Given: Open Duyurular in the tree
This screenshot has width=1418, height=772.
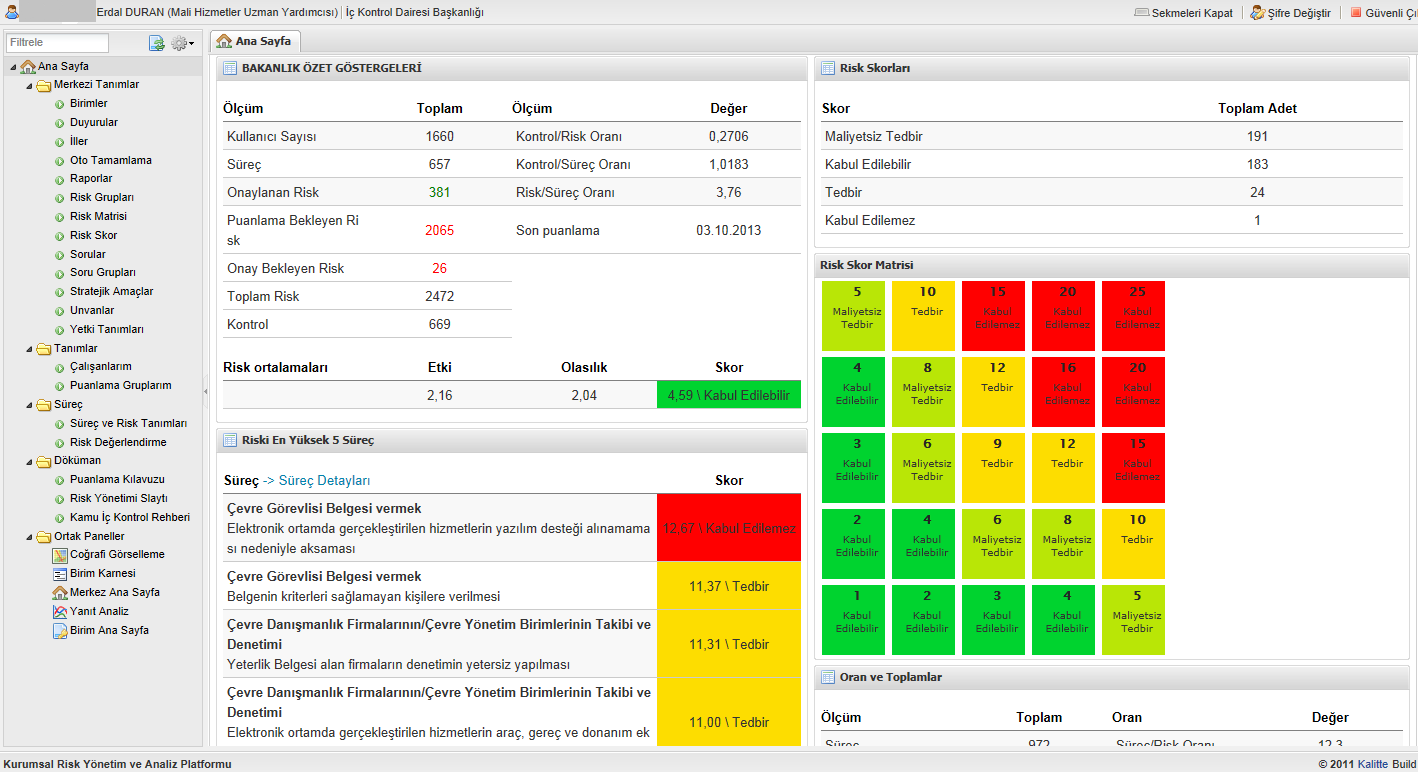Looking at the screenshot, I should click(x=93, y=122).
